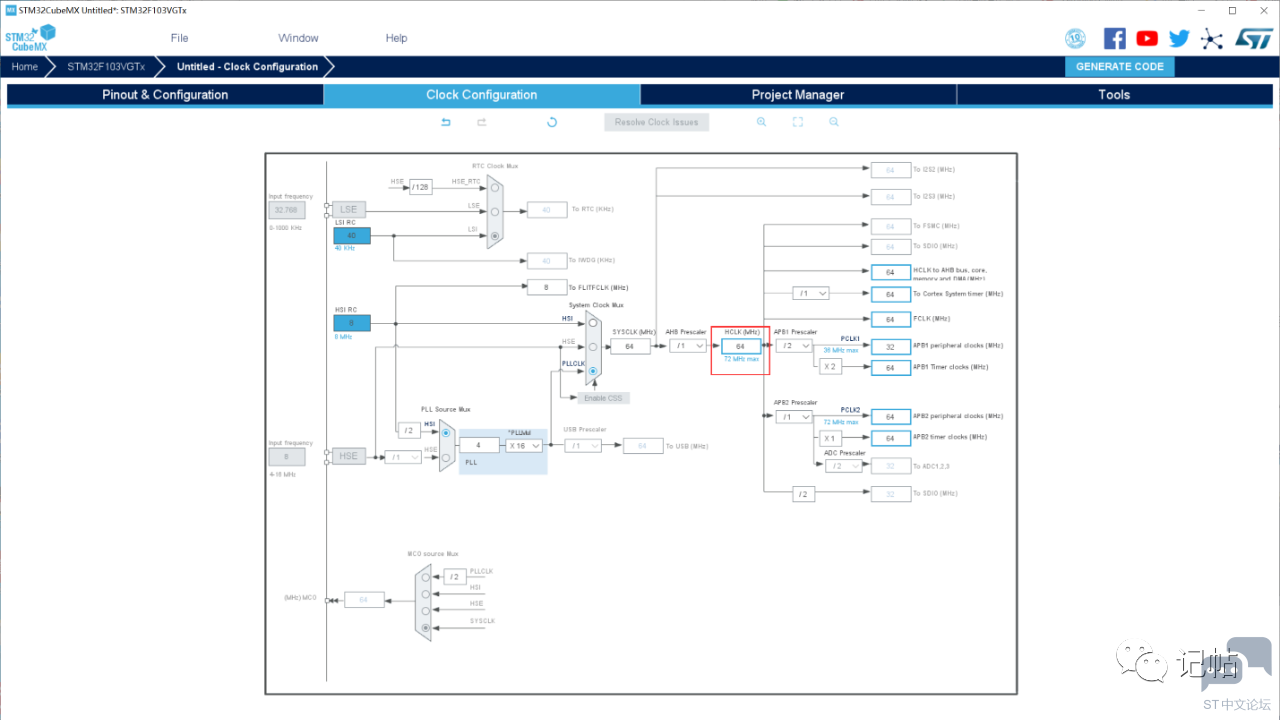Screen dimensions: 1280x720
Task: Click the Enable CSS button
Action: (601, 398)
